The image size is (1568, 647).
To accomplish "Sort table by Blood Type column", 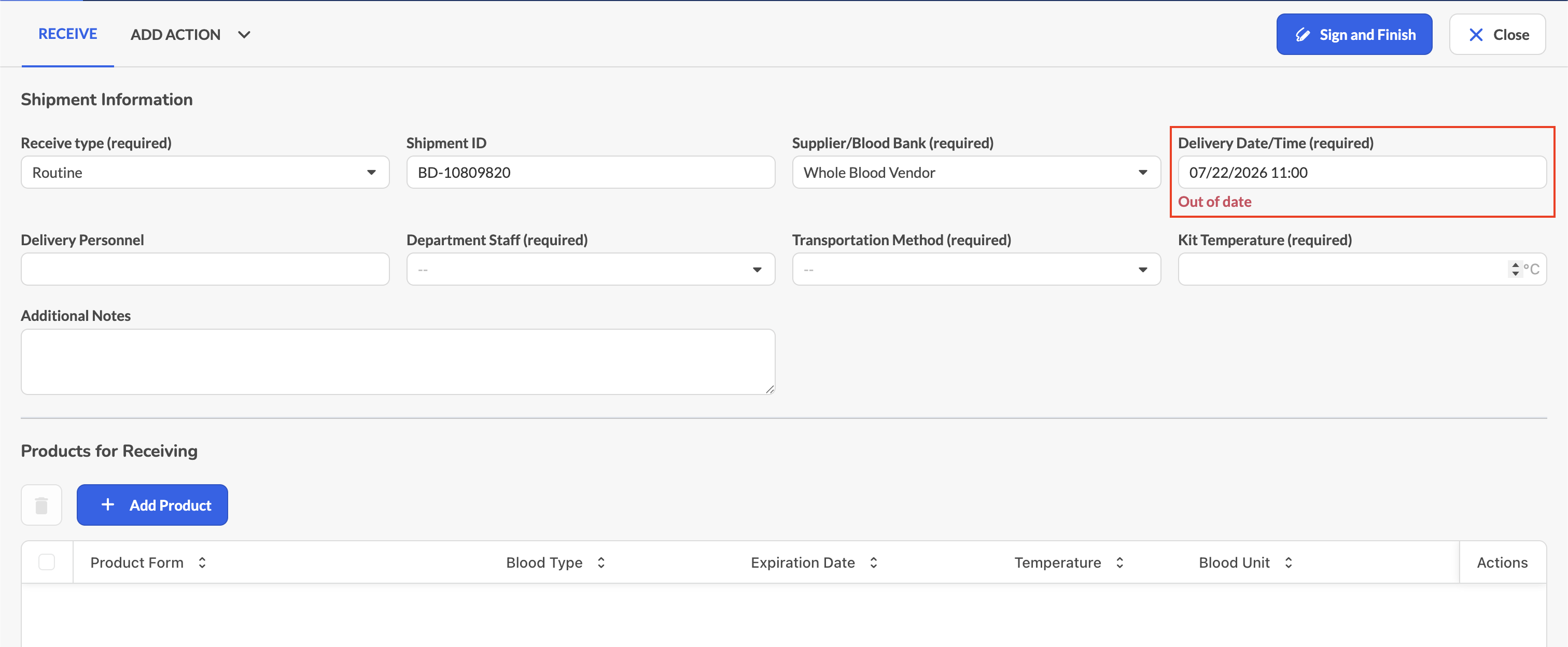I will (x=601, y=562).
